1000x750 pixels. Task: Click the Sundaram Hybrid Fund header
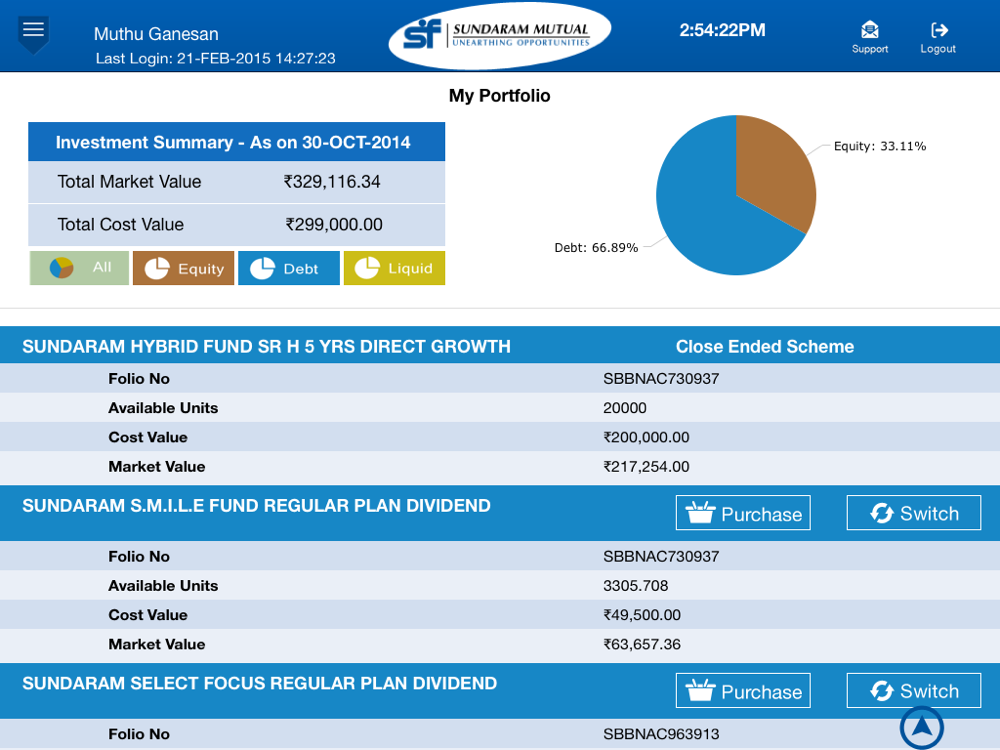(x=267, y=346)
